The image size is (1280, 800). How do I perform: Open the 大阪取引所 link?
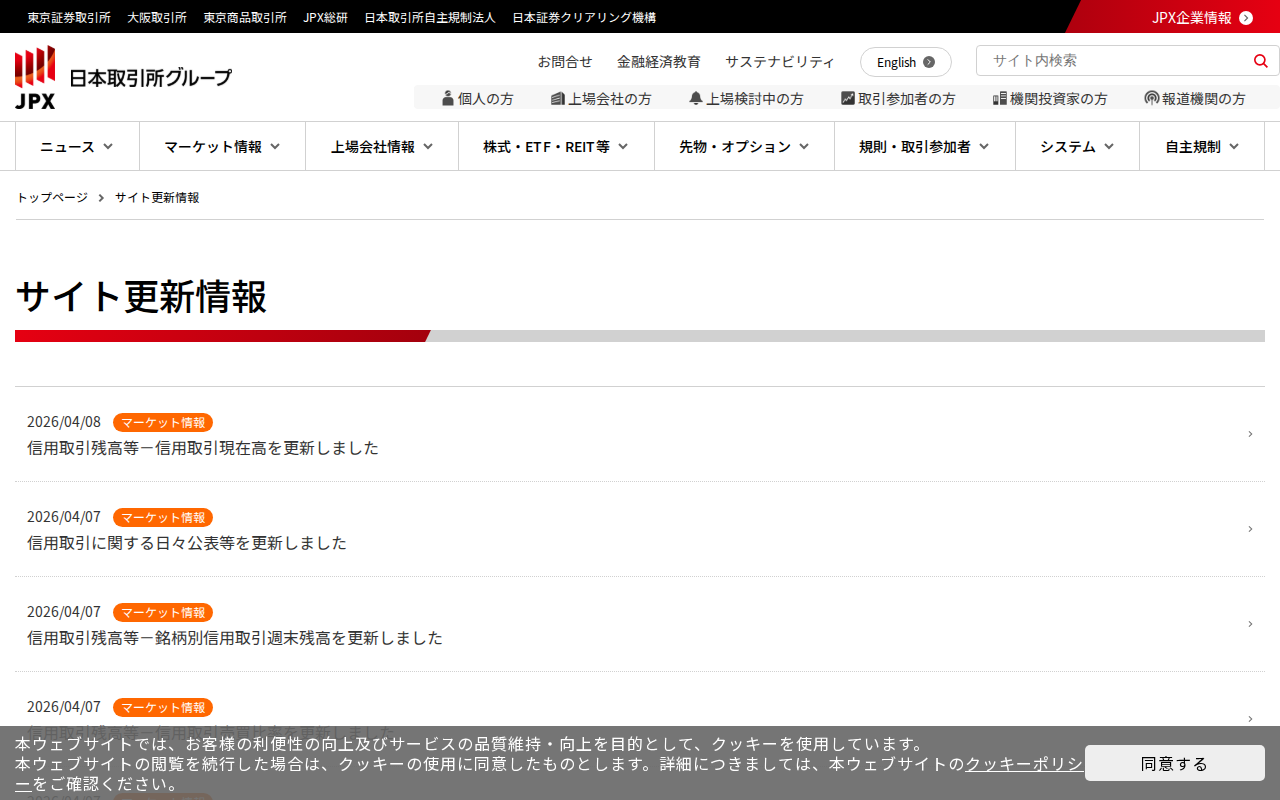pyautogui.click(x=157, y=18)
